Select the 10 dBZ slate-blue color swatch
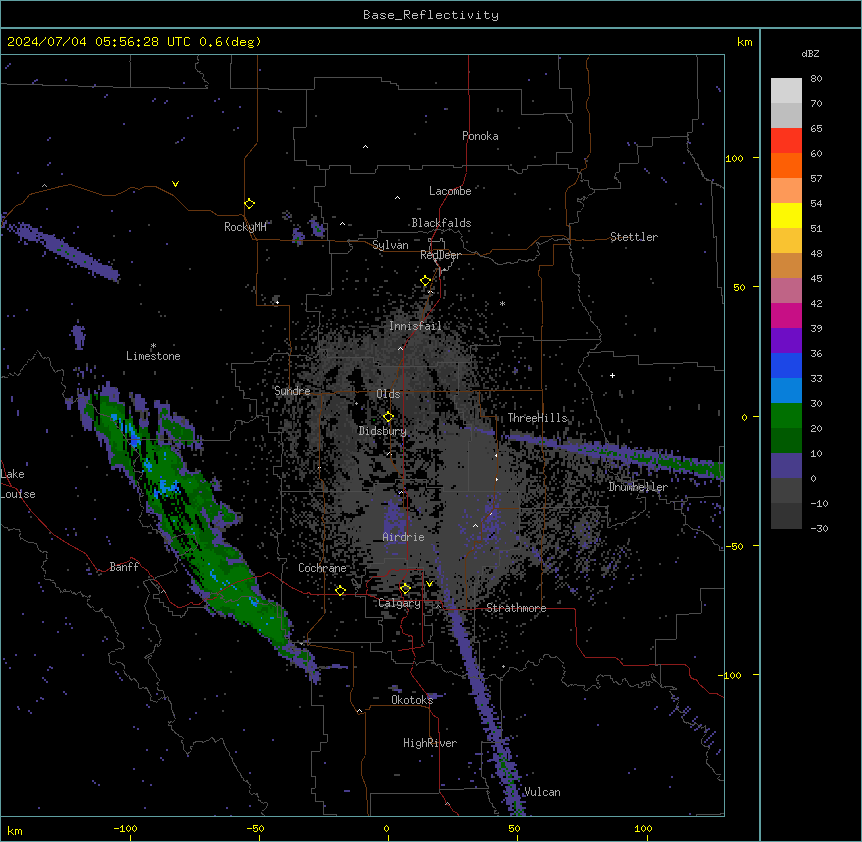This screenshot has height=842, width=862. [x=786, y=466]
